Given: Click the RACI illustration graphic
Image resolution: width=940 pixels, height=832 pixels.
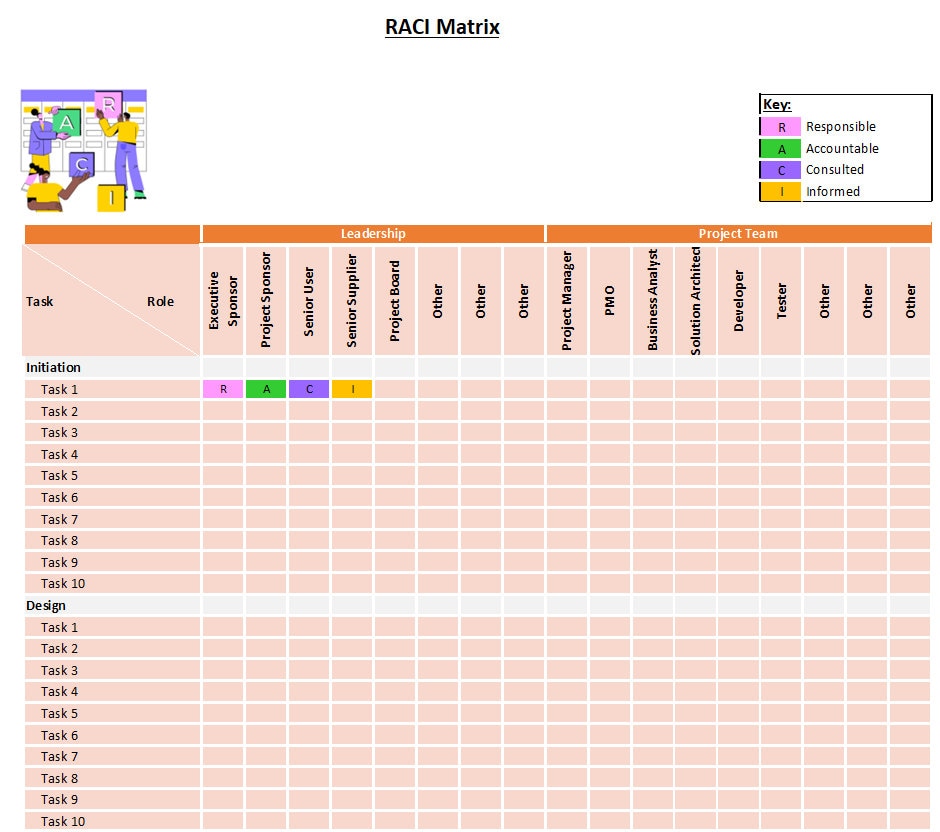Looking at the screenshot, I should click(x=84, y=150).
